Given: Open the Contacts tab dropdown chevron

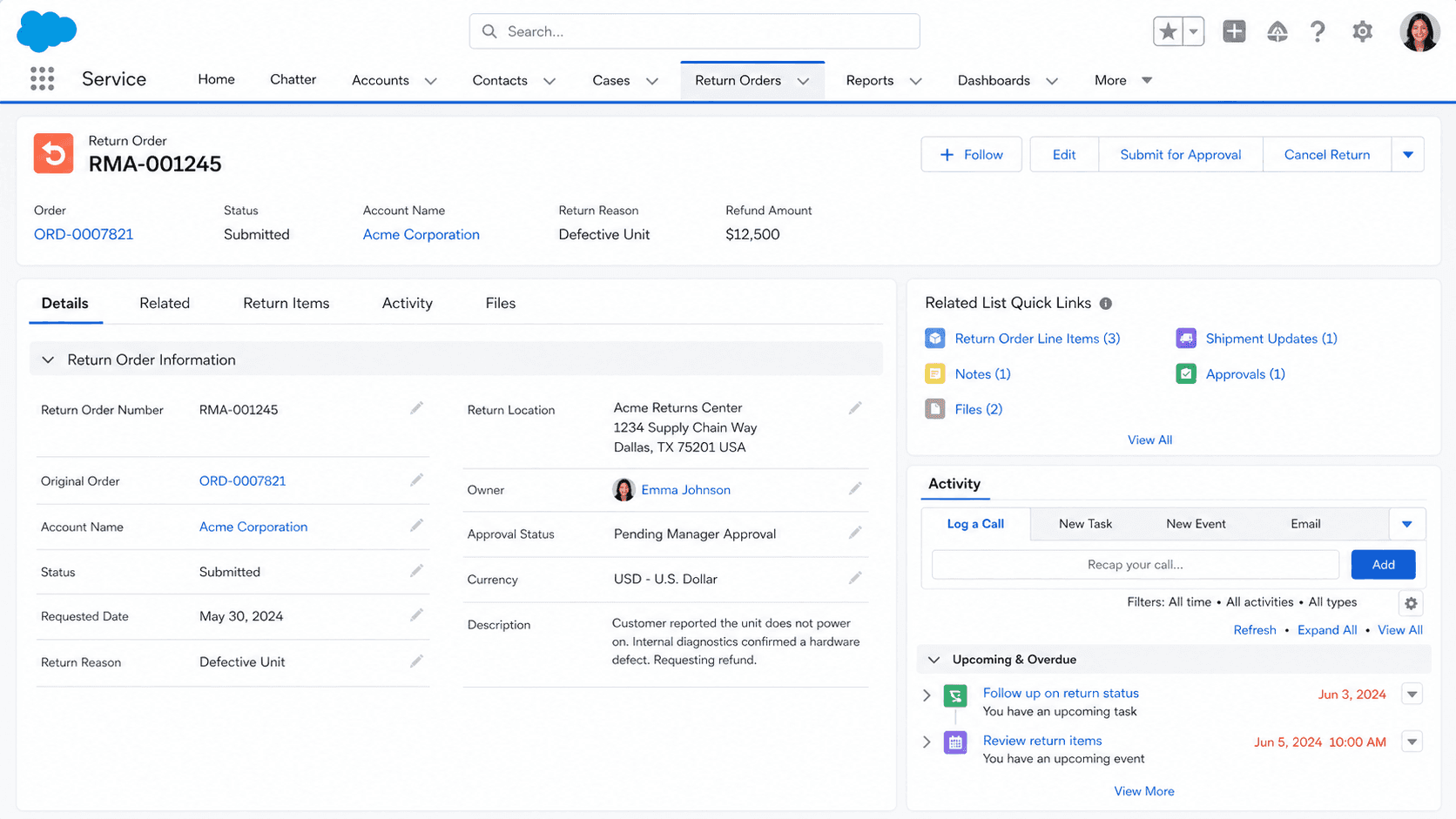Looking at the screenshot, I should tap(549, 81).
